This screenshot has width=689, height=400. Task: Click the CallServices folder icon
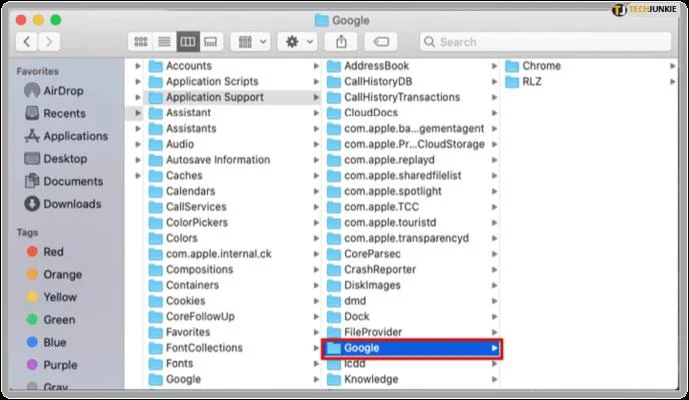(x=156, y=207)
